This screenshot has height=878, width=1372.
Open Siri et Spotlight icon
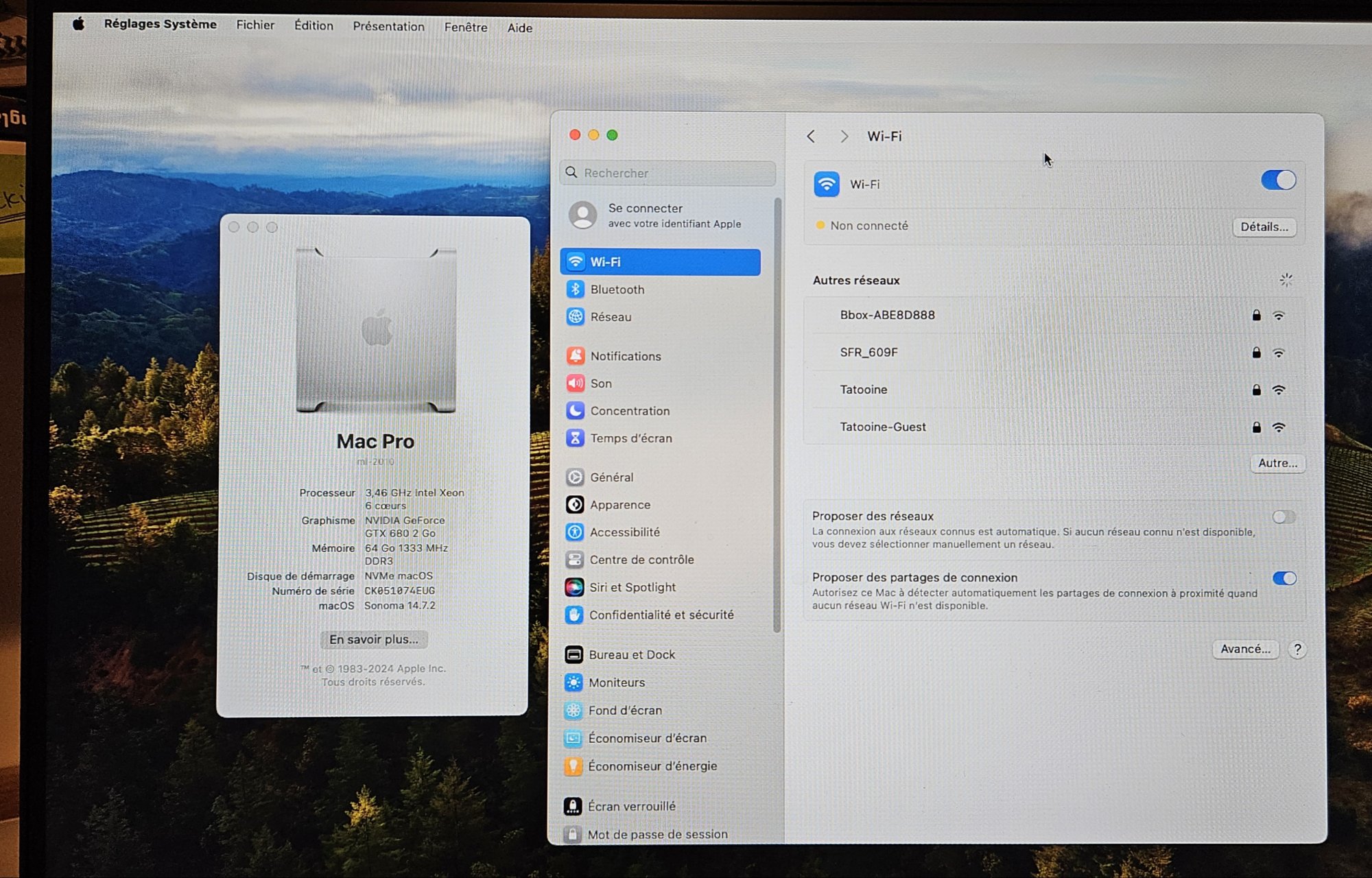click(574, 587)
